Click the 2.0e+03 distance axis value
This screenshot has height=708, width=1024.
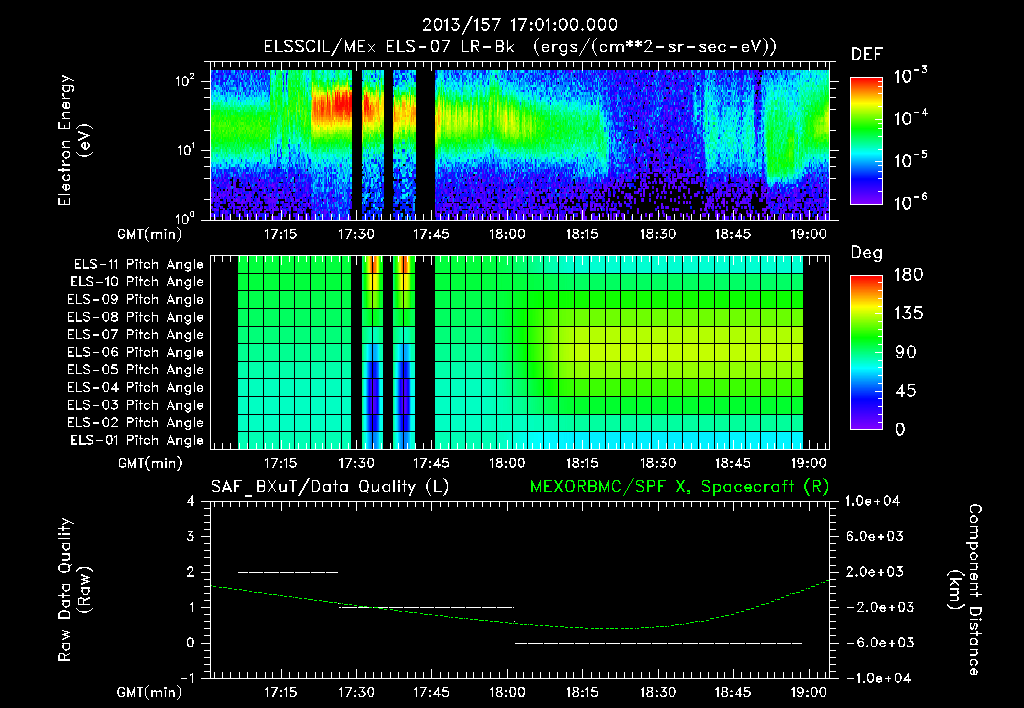(876, 572)
